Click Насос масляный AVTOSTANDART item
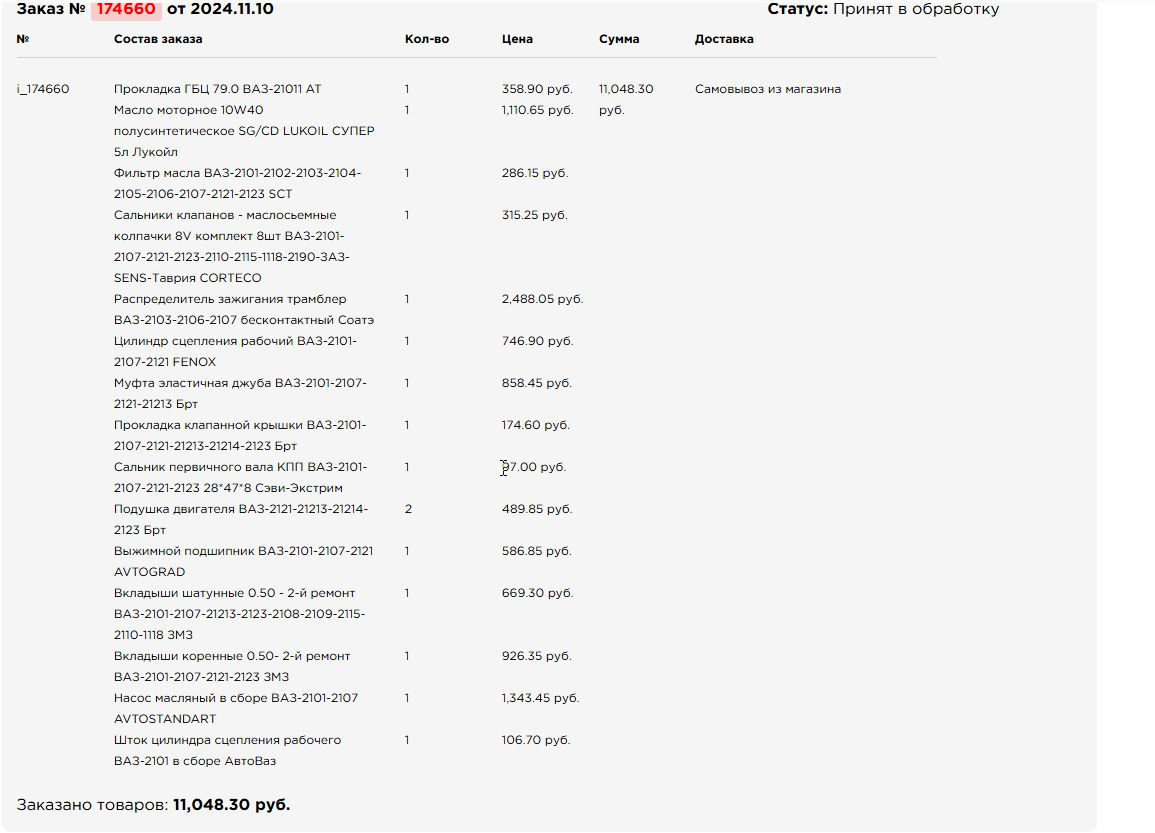Image resolution: width=1155 pixels, height=833 pixels. coord(236,708)
